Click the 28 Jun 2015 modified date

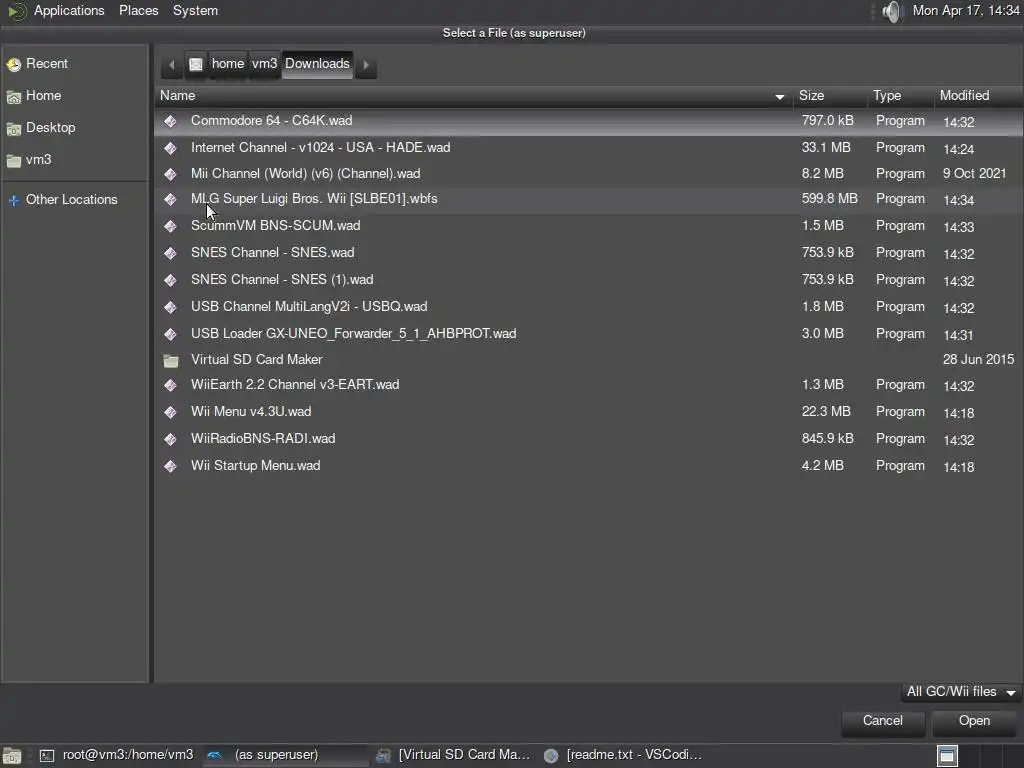point(978,360)
